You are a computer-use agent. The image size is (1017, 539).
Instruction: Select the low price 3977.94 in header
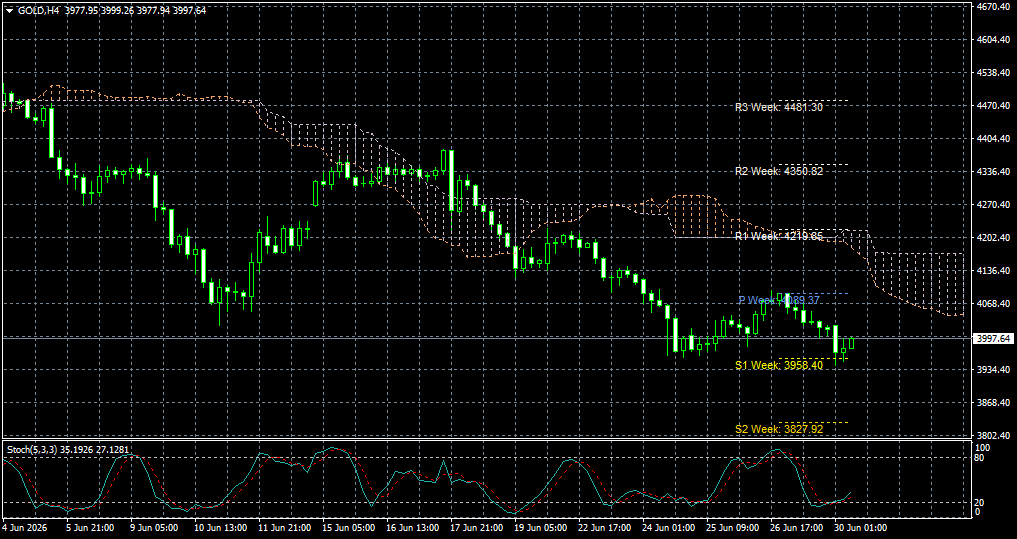(x=154, y=11)
